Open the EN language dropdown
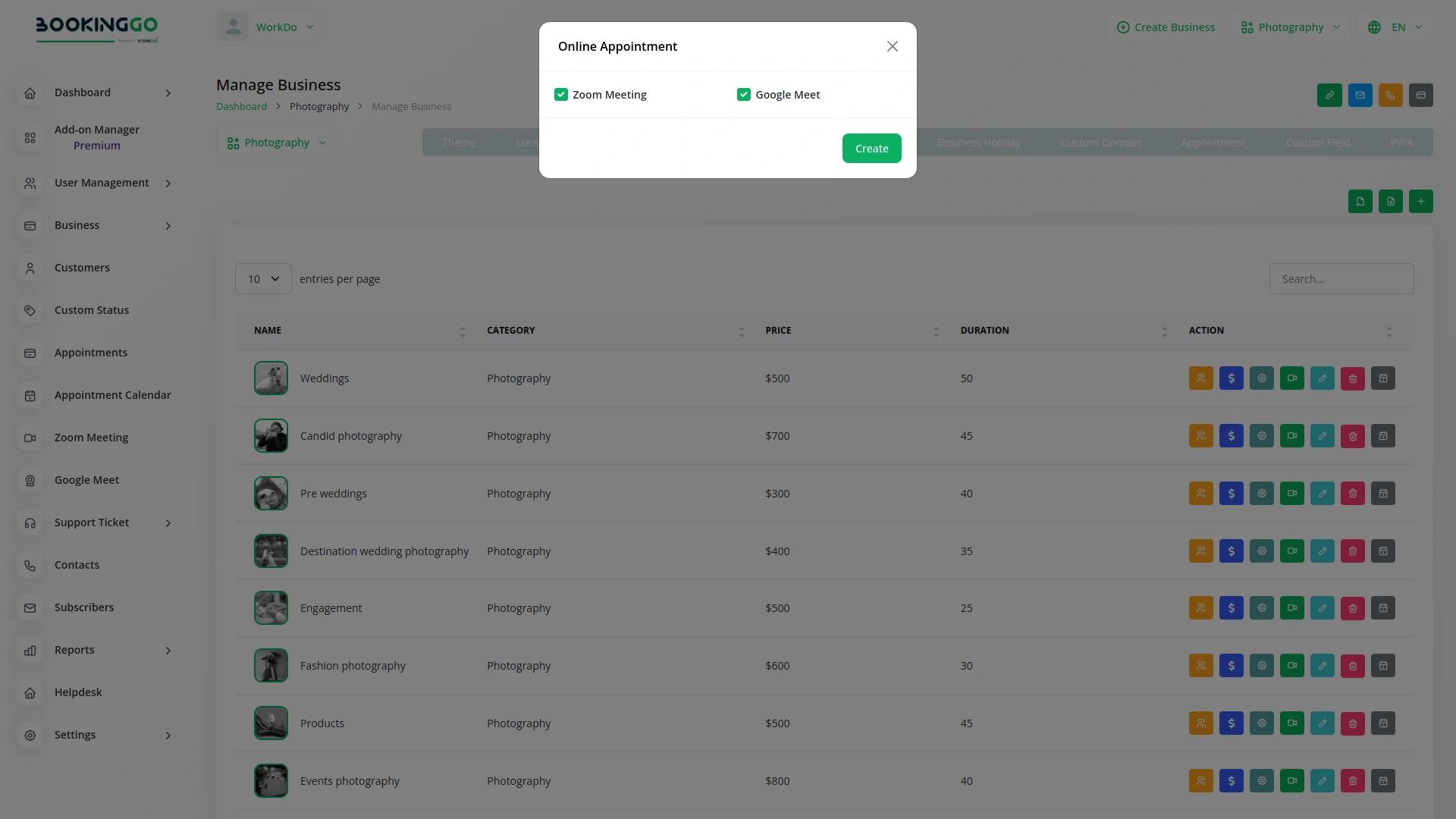This screenshot has width=1456, height=819. pyautogui.click(x=1395, y=27)
